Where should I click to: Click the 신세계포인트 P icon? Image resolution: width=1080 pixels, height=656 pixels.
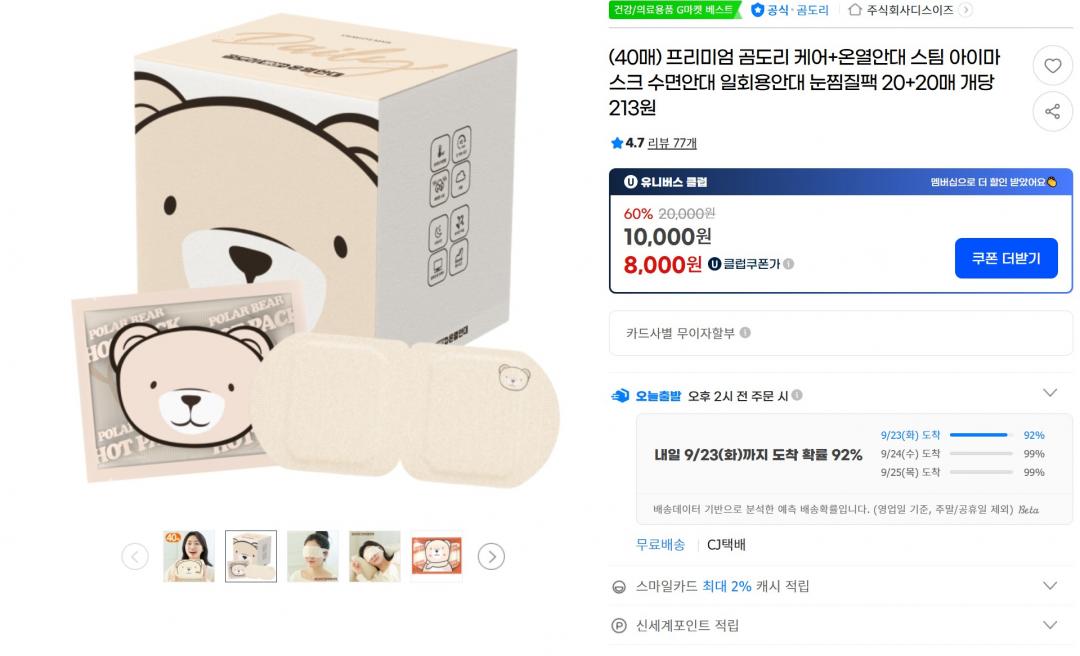[x=619, y=626]
